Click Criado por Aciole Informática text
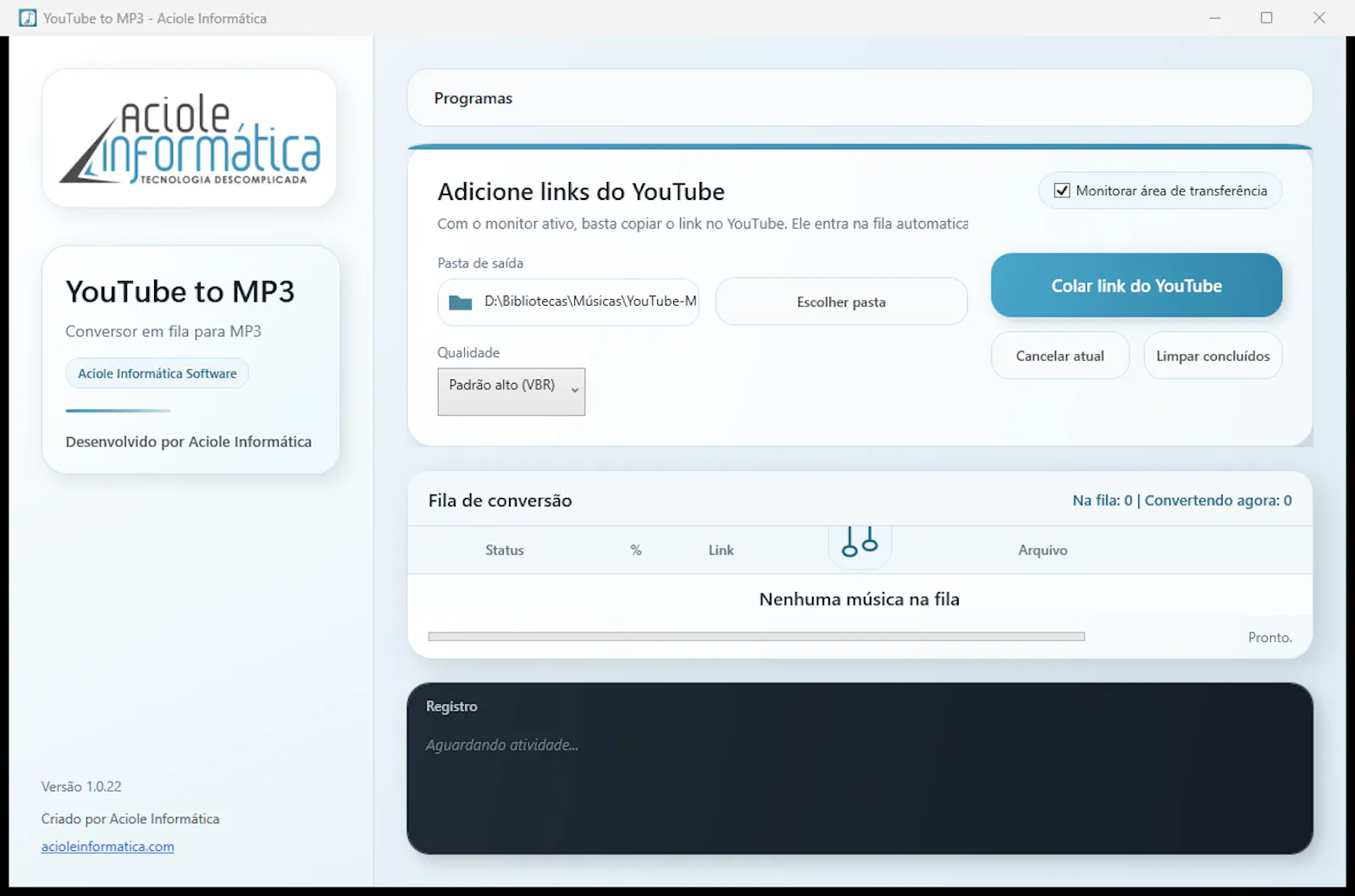Screen dimensions: 1355x896 tap(130, 819)
